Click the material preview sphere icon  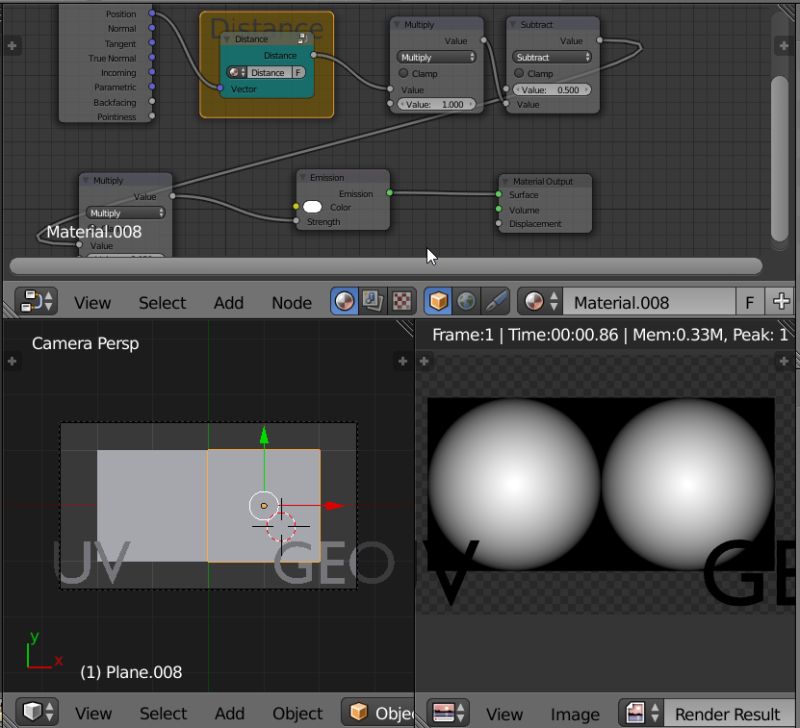click(x=344, y=301)
